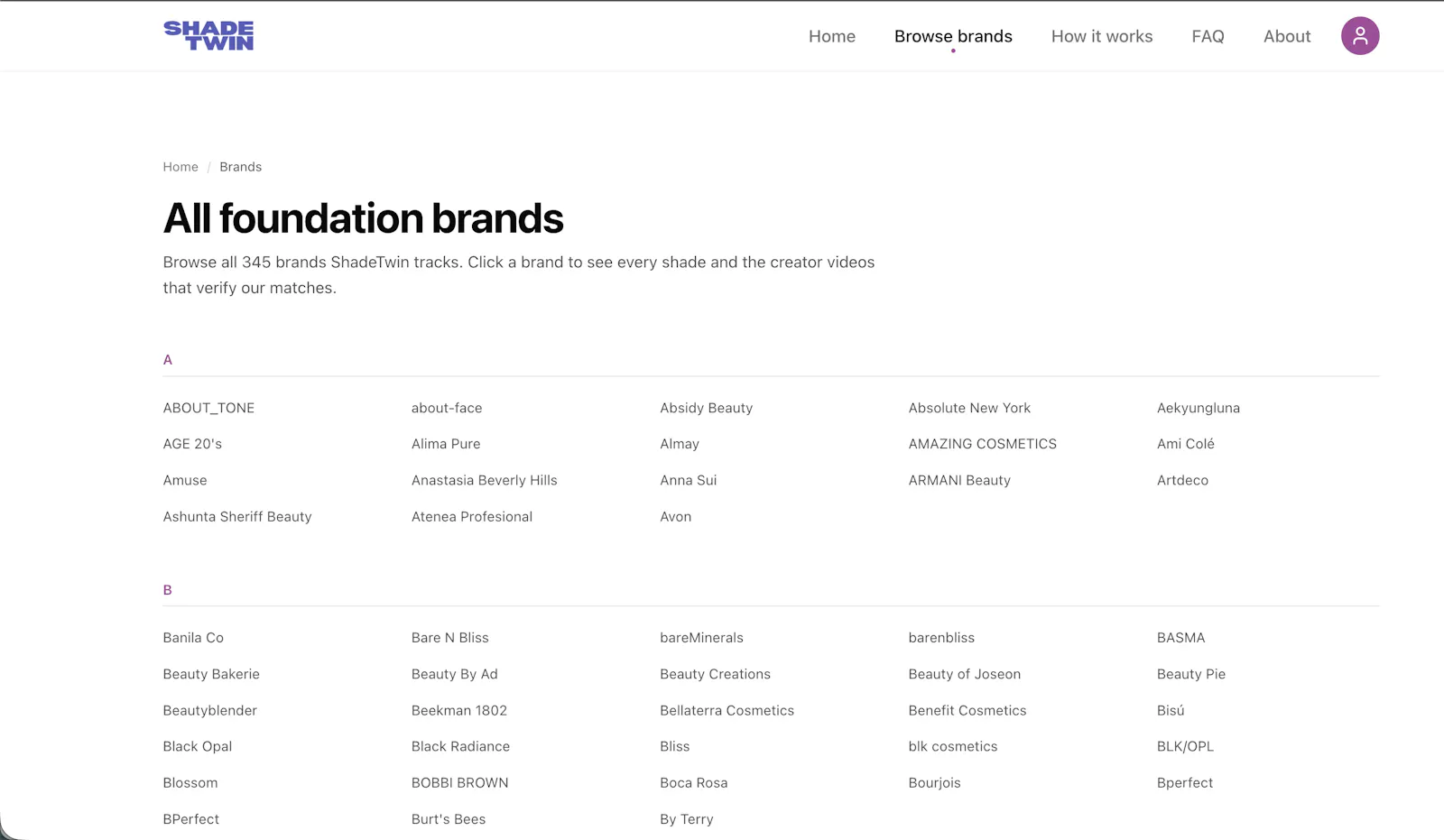Open the BASMA brand

coord(1180,637)
